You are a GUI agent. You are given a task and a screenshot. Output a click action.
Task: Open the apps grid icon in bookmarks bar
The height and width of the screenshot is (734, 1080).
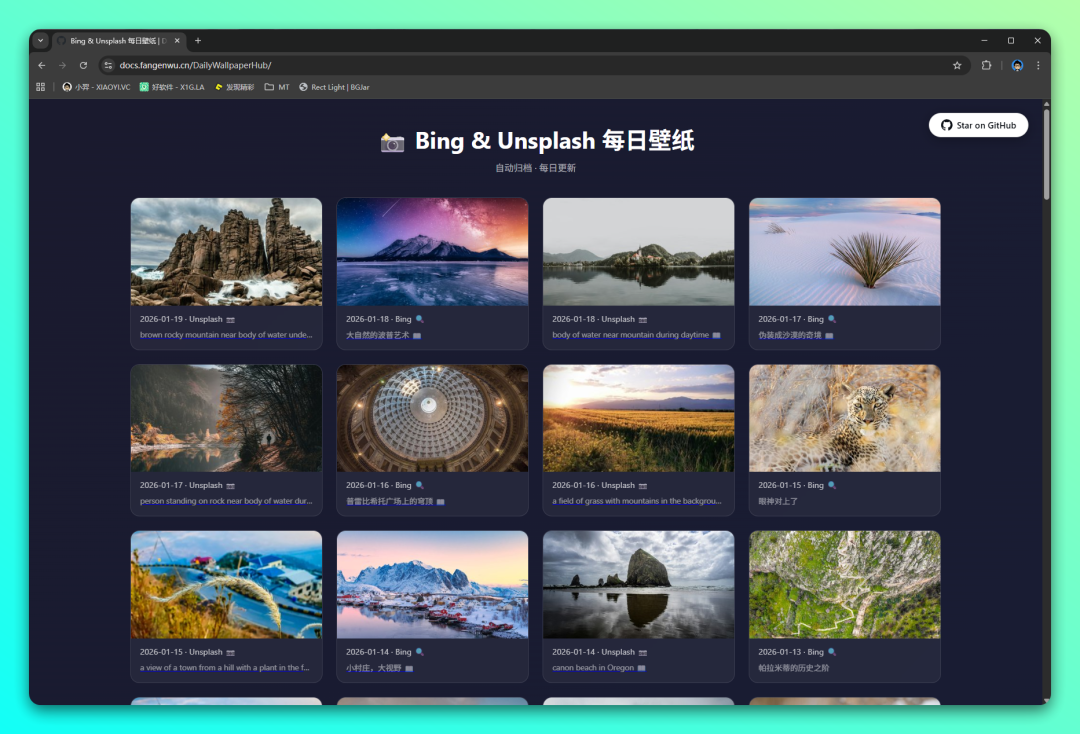coord(41,87)
